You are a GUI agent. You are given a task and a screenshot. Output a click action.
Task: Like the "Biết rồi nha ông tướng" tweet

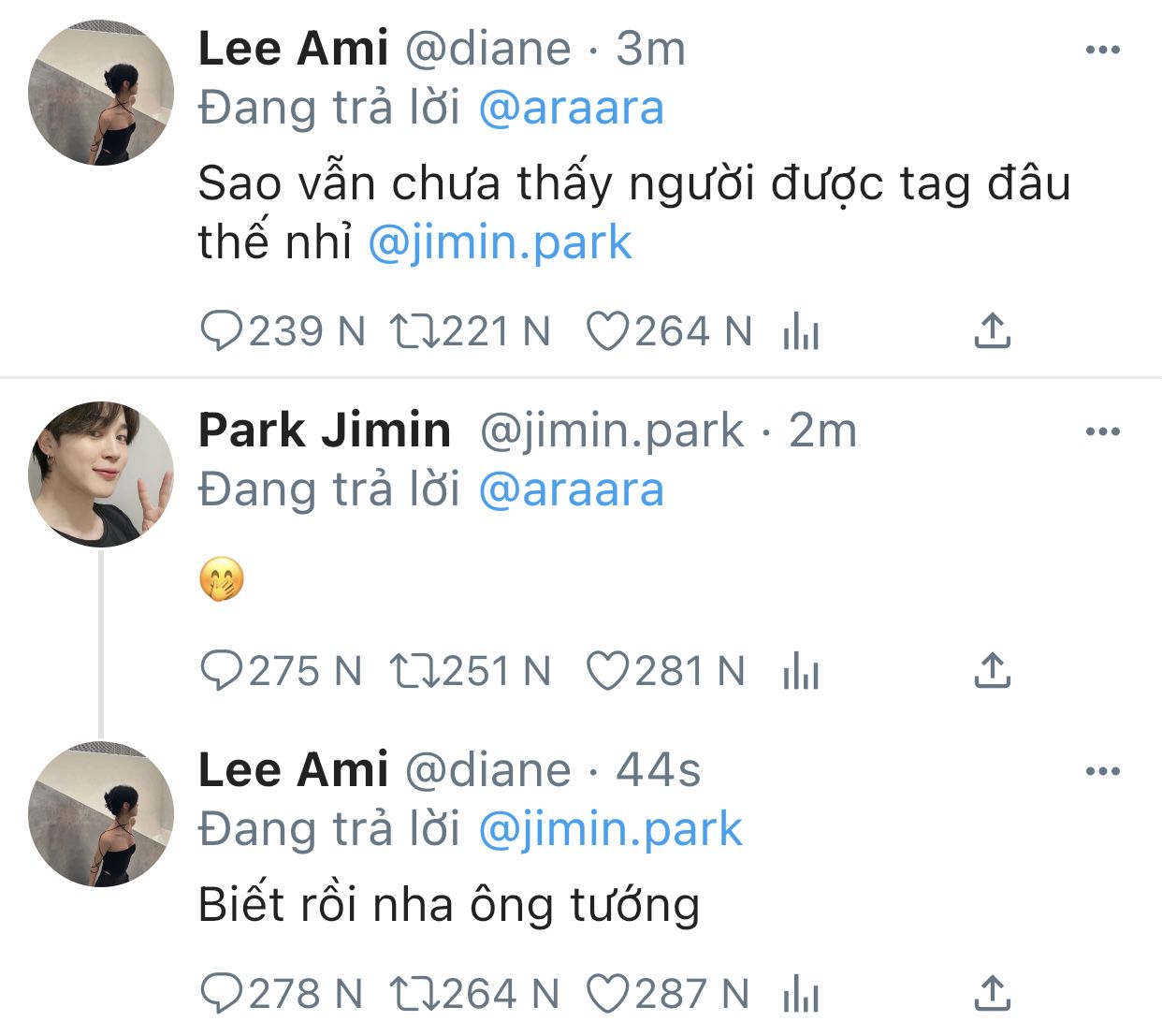coord(607,995)
